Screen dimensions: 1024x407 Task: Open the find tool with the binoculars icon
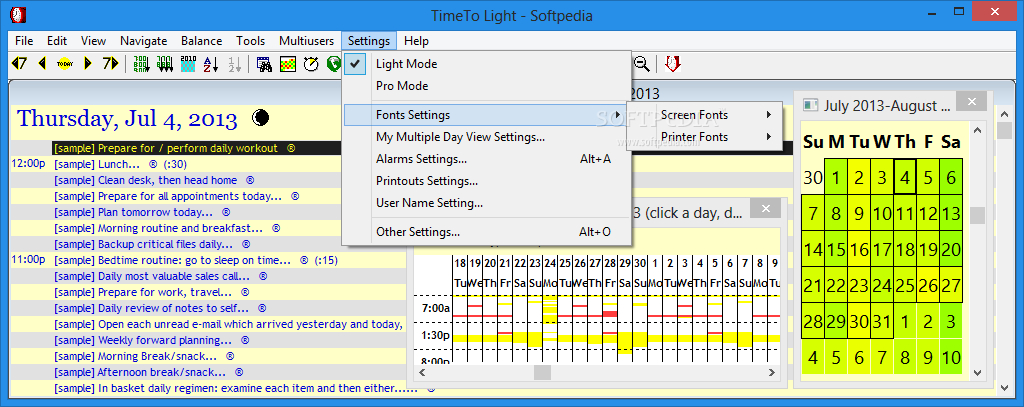[264, 63]
